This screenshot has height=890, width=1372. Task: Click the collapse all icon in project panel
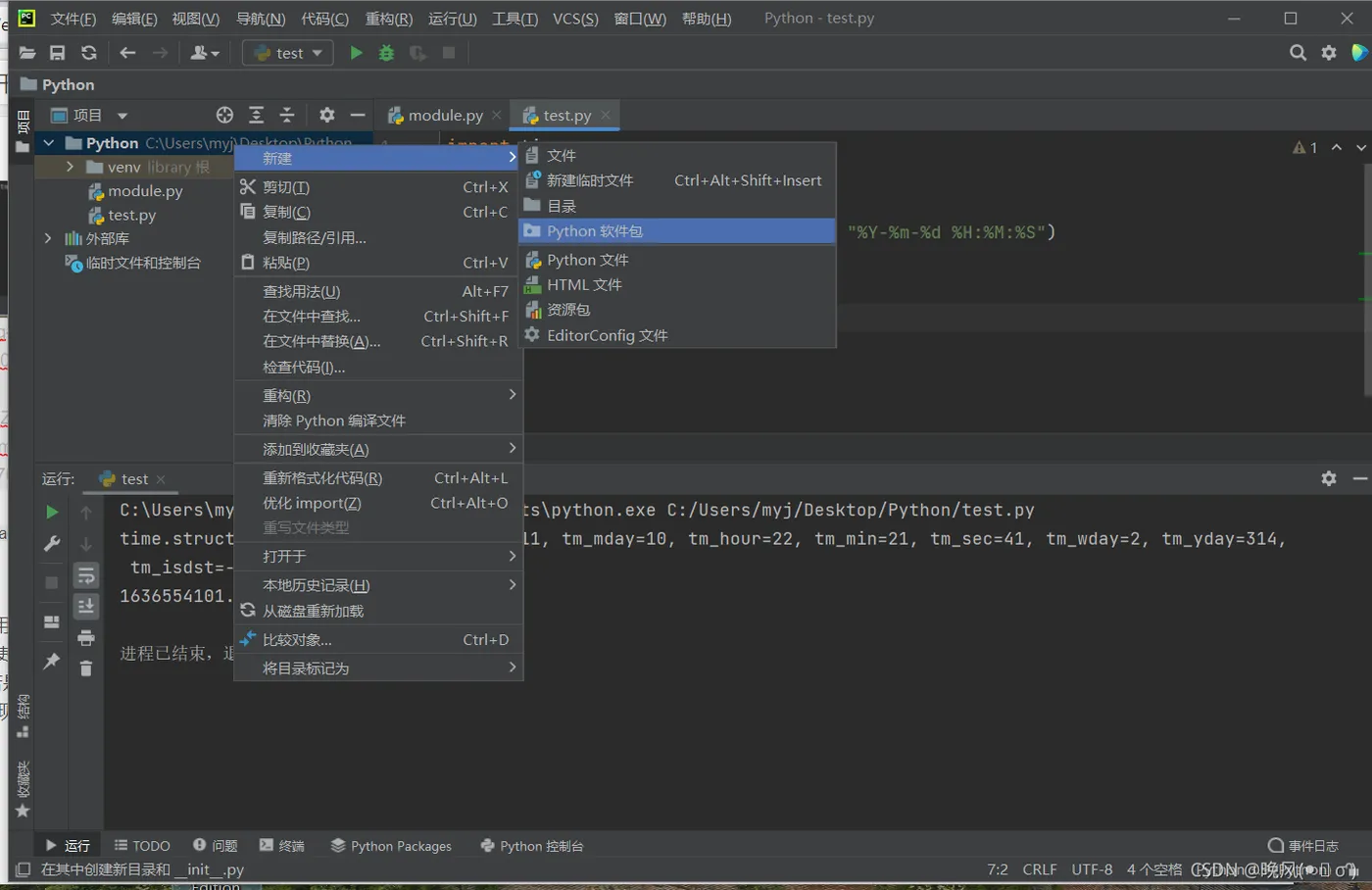point(287,115)
